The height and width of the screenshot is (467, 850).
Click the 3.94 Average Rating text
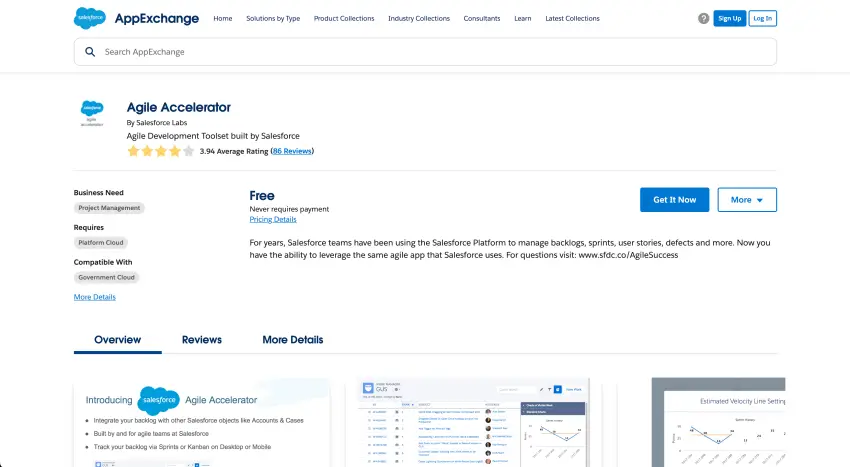(234, 151)
